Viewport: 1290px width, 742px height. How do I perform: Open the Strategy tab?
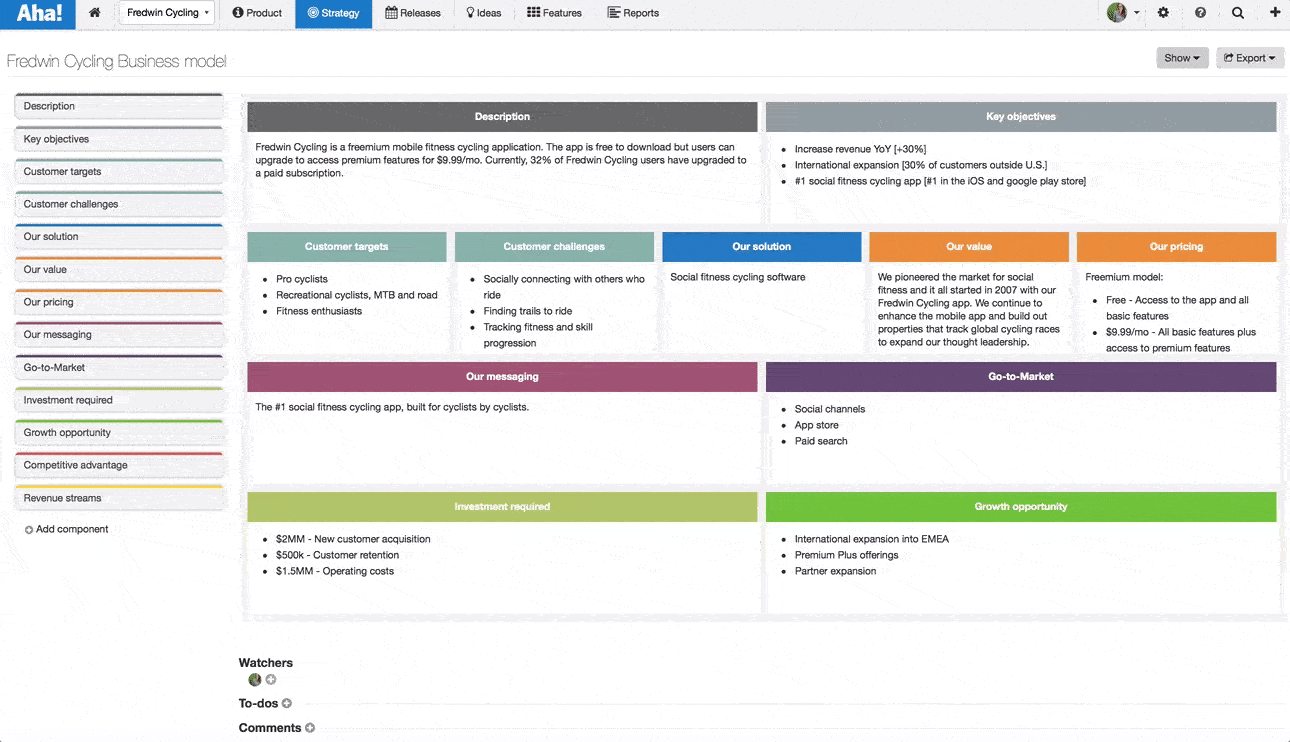click(333, 13)
